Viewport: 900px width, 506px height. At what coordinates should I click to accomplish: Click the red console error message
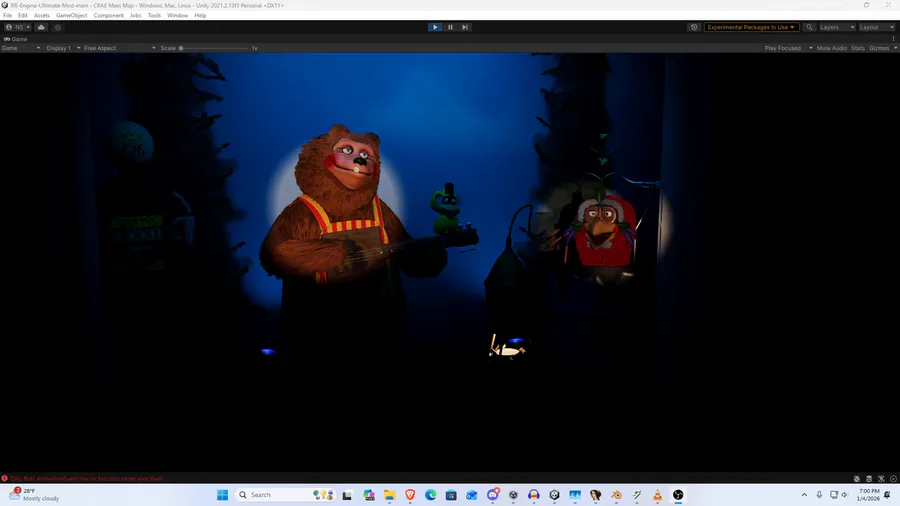click(x=86, y=478)
